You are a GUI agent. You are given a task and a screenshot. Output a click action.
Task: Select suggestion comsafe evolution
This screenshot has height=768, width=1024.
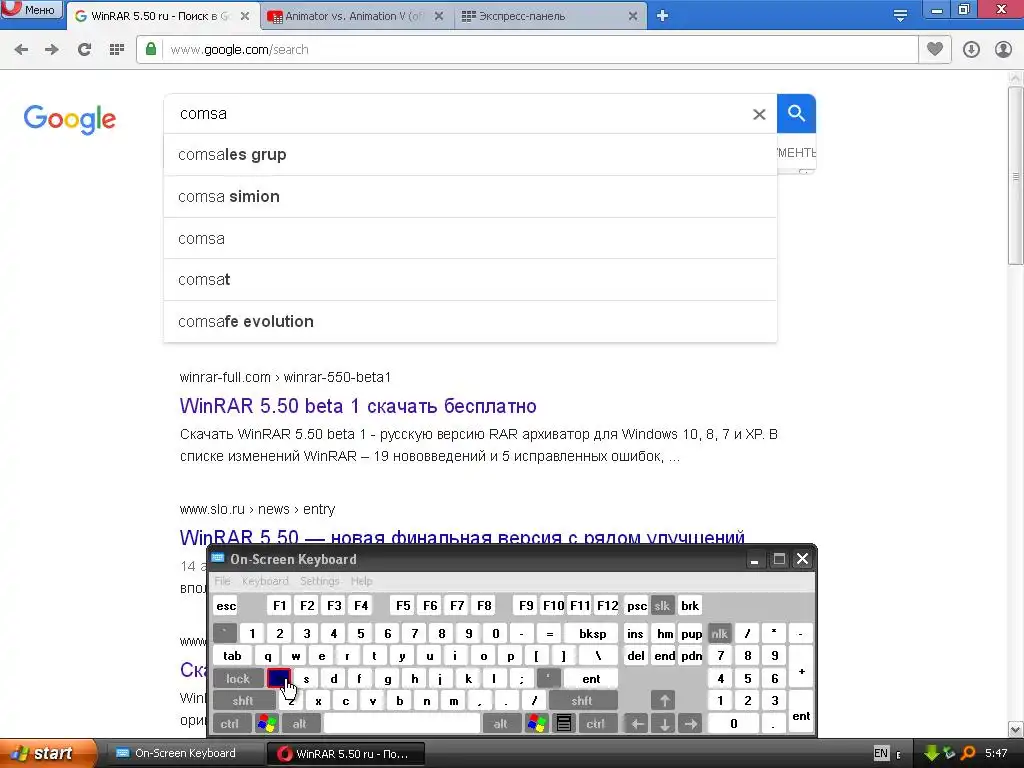pos(470,321)
